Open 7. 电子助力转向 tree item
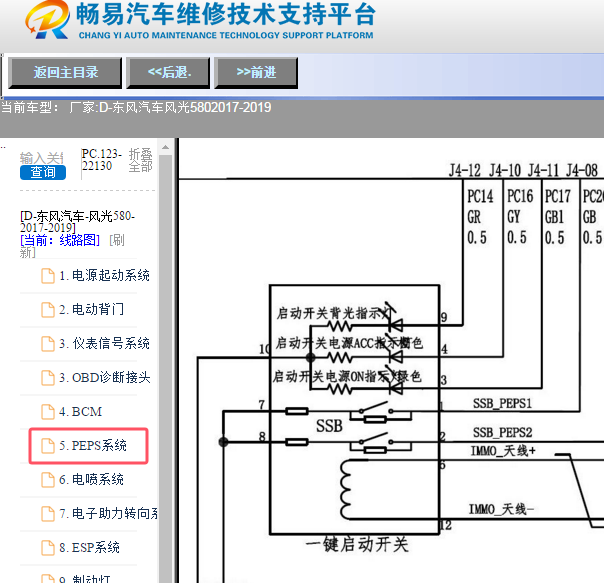This screenshot has width=604, height=583. coord(108,513)
